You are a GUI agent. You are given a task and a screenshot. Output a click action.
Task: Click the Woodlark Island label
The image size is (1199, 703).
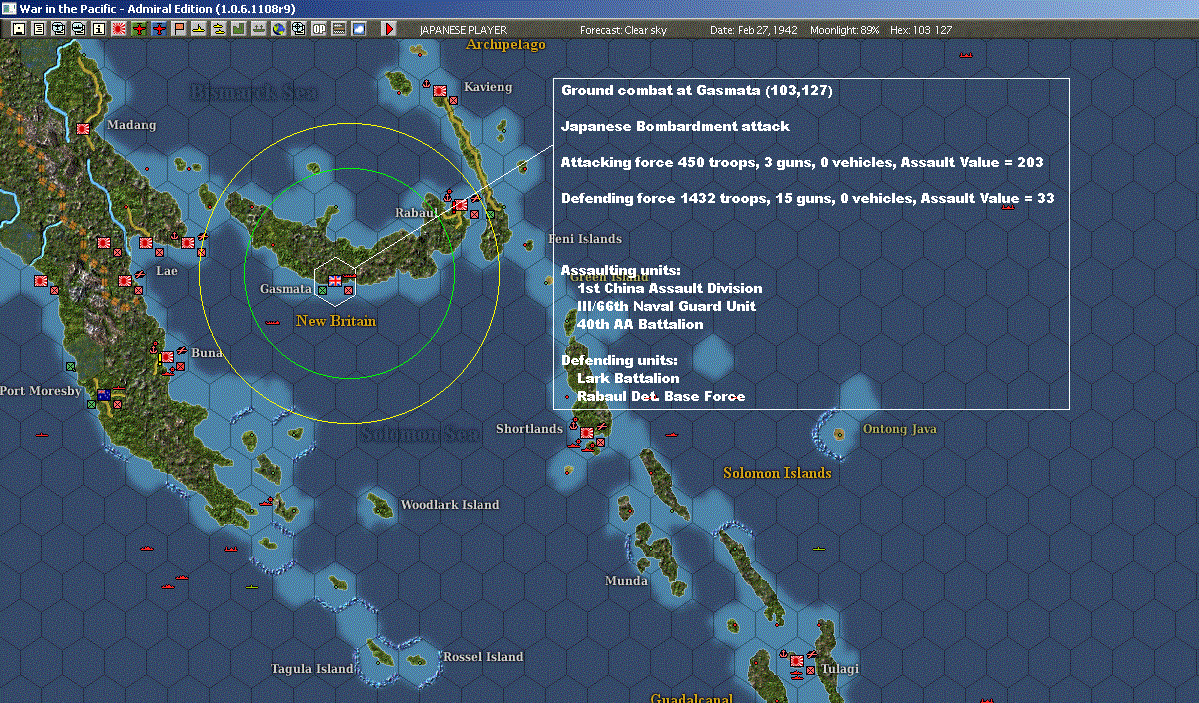click(450, 505)
